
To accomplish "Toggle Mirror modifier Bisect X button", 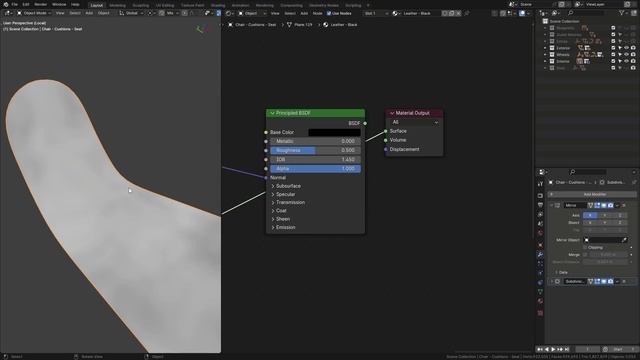I will (x=590, y=223).
